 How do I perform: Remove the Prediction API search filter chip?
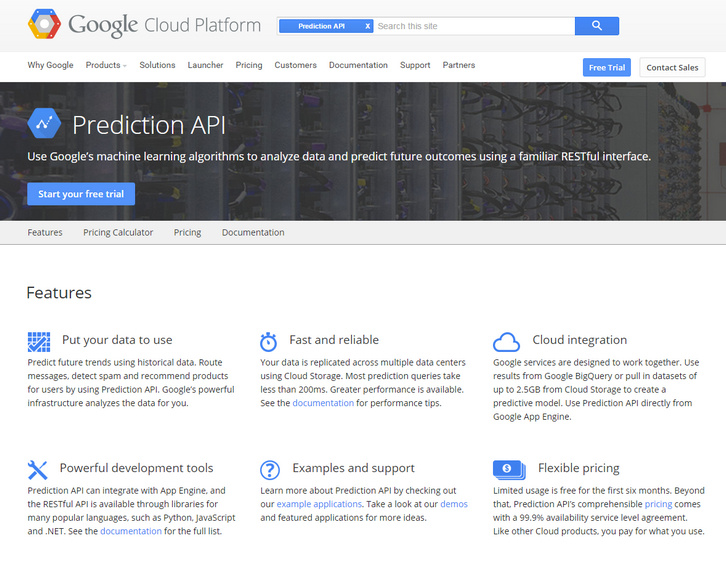pos(367,26)
